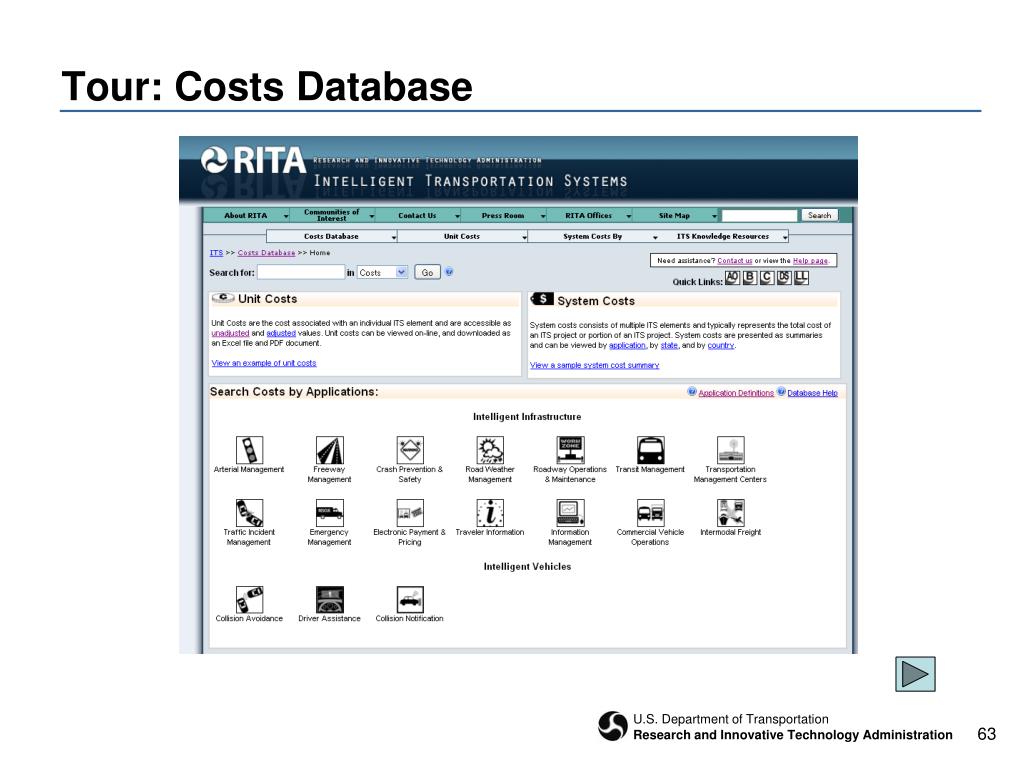Select Information Management computer icon
1024x768 pixels.
click(x=570, y=513)
